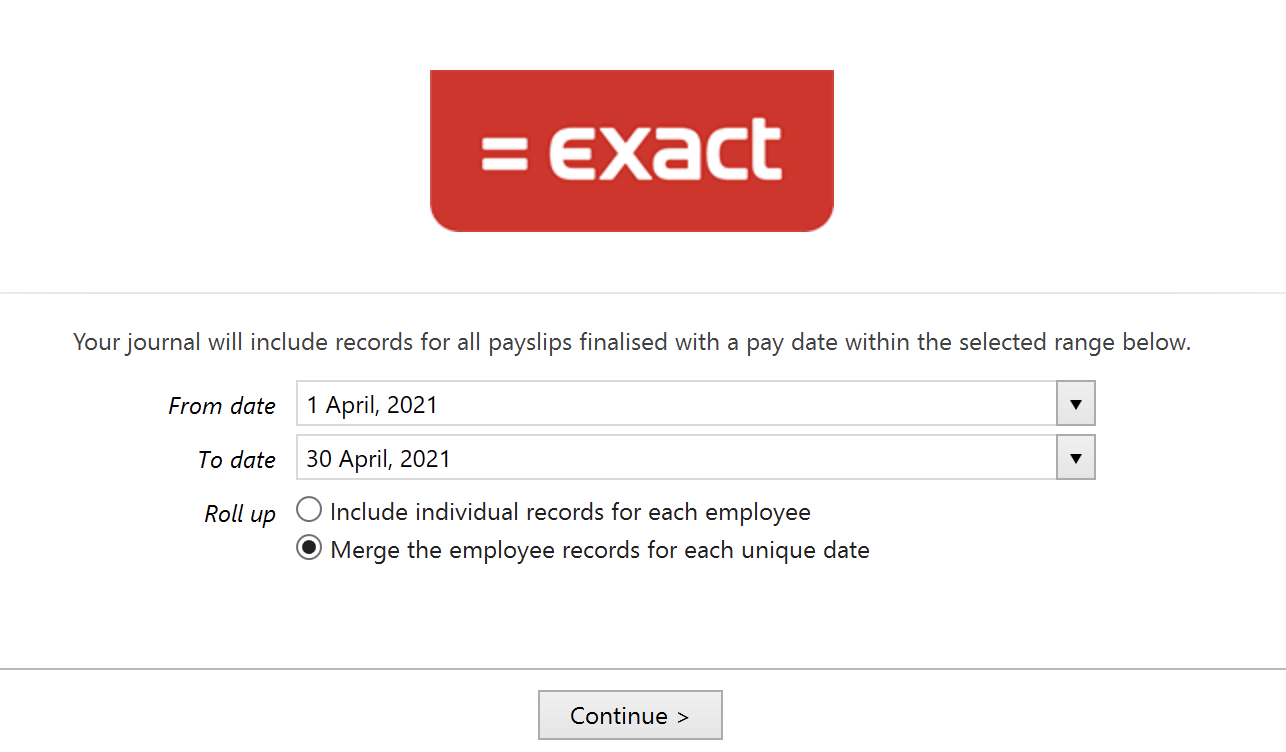Select Merge the employee records radio button

point(309,548)
